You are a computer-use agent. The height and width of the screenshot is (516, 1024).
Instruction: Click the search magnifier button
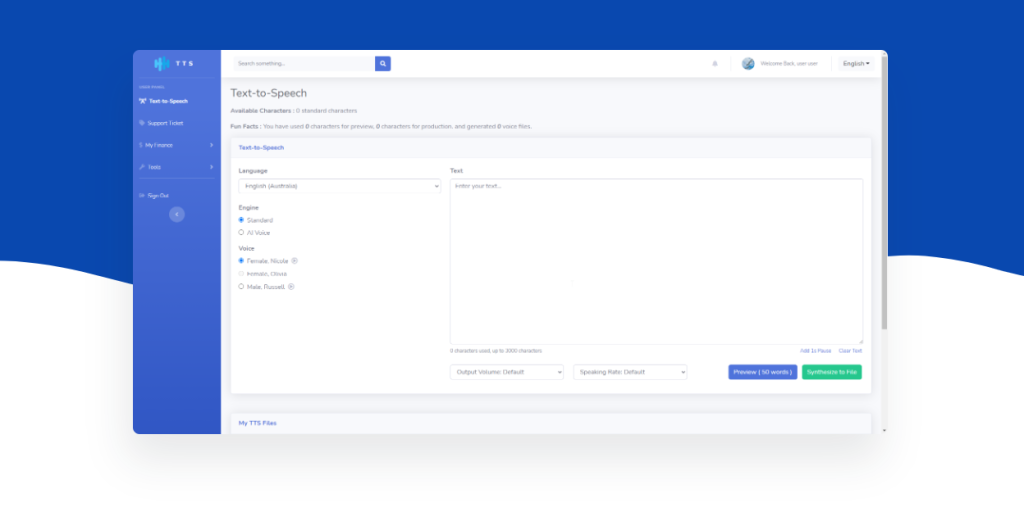pos(383,64)
